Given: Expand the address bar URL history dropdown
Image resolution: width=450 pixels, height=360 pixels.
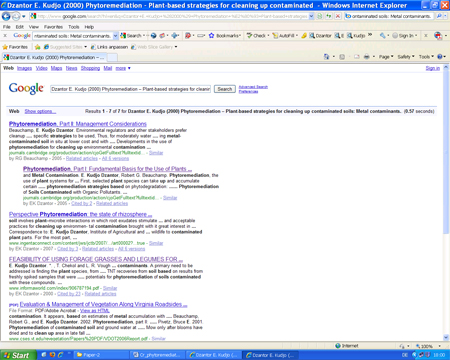Looking at the screenshot, I should (x=311, y=16).
